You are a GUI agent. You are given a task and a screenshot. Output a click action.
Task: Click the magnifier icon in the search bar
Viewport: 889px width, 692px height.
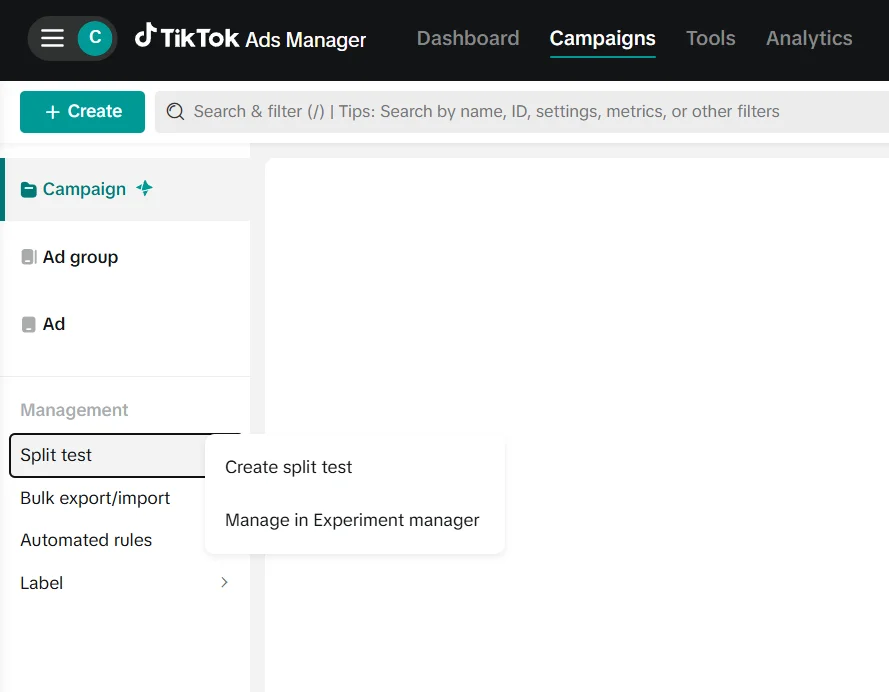click(x=176, y=112)
